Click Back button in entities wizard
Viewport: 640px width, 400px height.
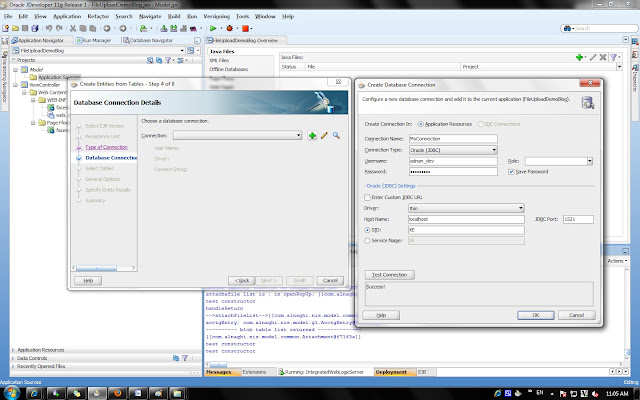pyautogui.click(x=242, y=281)
